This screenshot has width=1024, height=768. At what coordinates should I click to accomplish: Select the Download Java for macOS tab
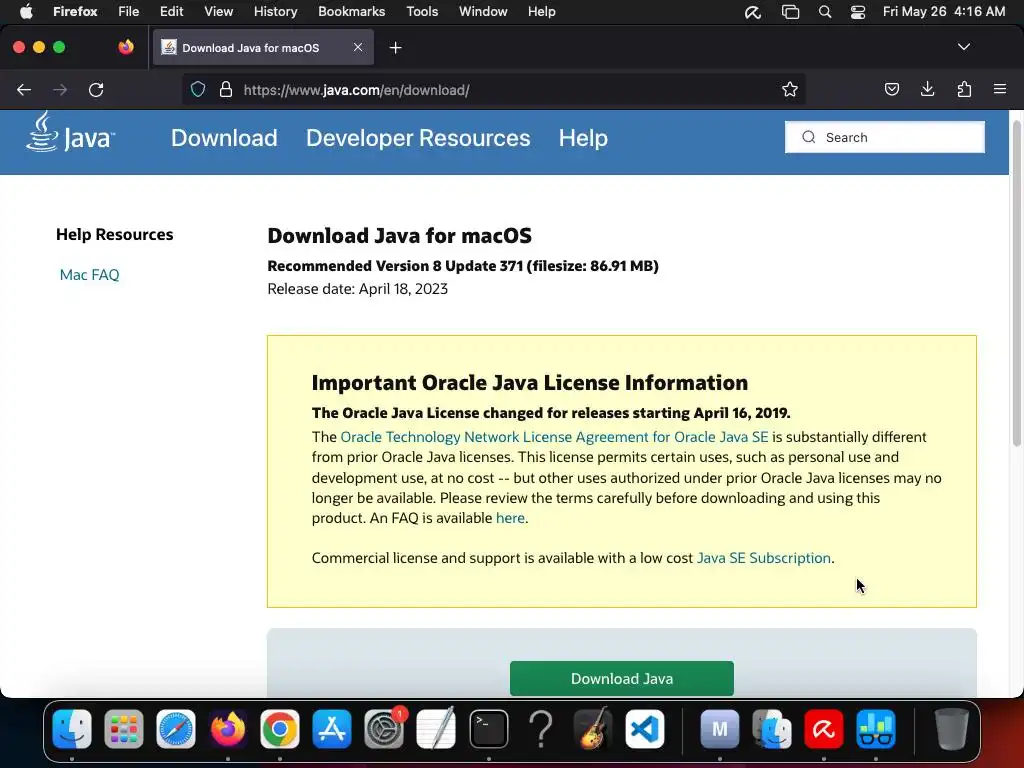[263, 47]
